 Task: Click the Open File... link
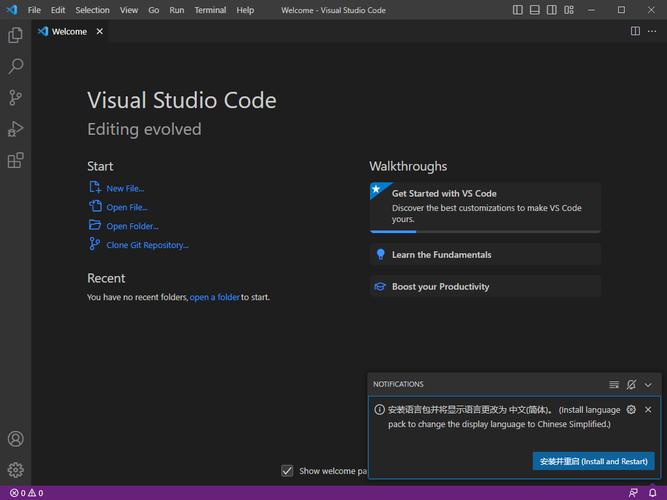coord(127,207)
